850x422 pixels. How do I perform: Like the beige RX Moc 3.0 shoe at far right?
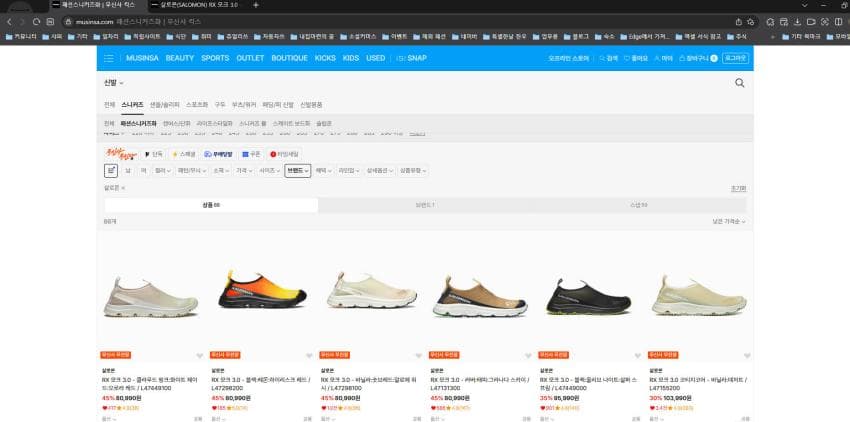point(747,356)
